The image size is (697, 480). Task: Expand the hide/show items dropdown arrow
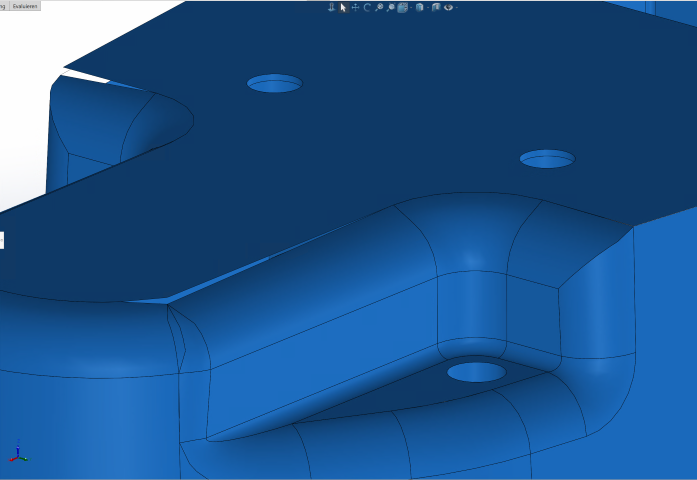click(x=457, y=8)
